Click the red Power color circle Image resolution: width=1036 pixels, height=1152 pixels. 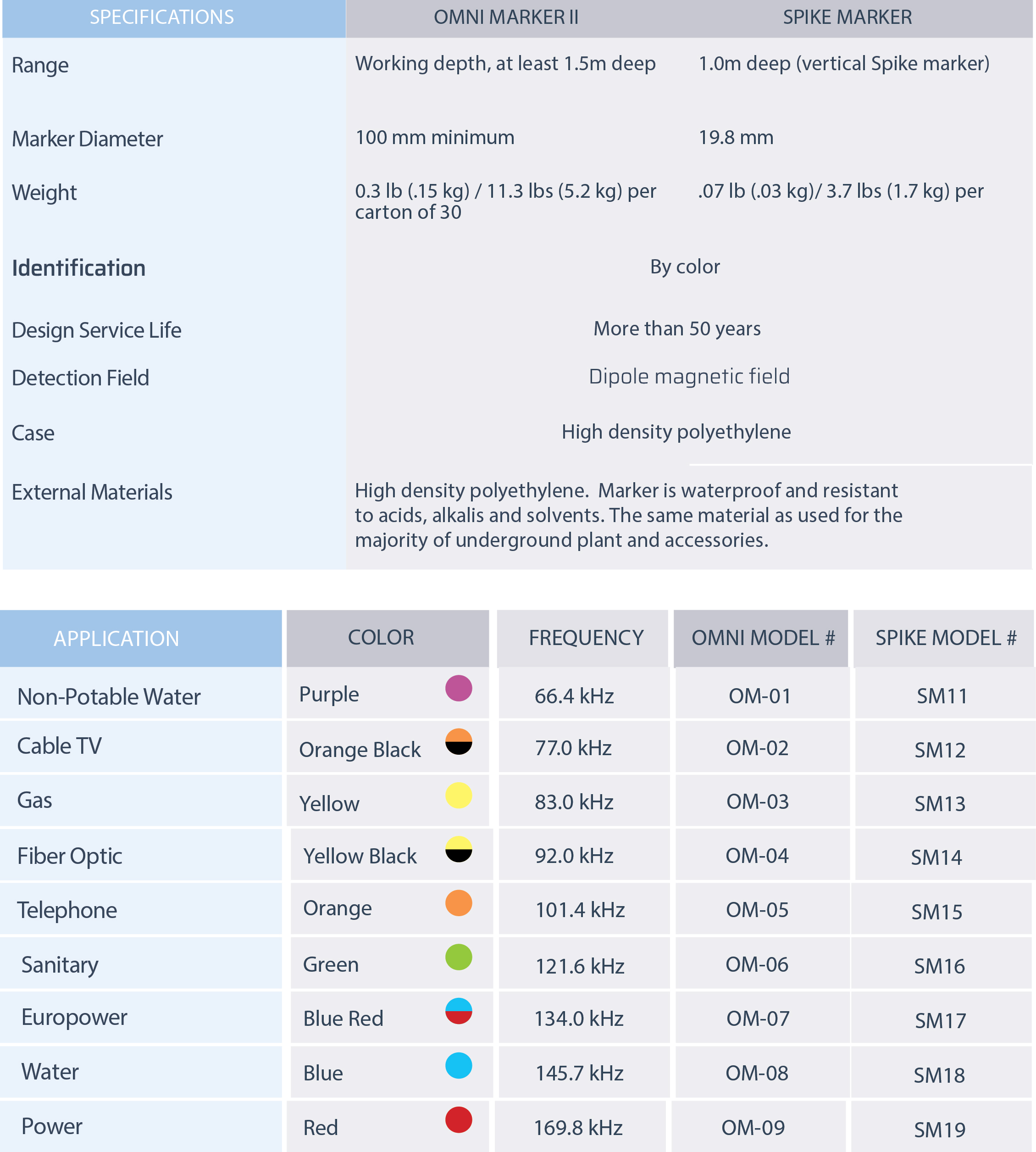[x=458, y=1119]
